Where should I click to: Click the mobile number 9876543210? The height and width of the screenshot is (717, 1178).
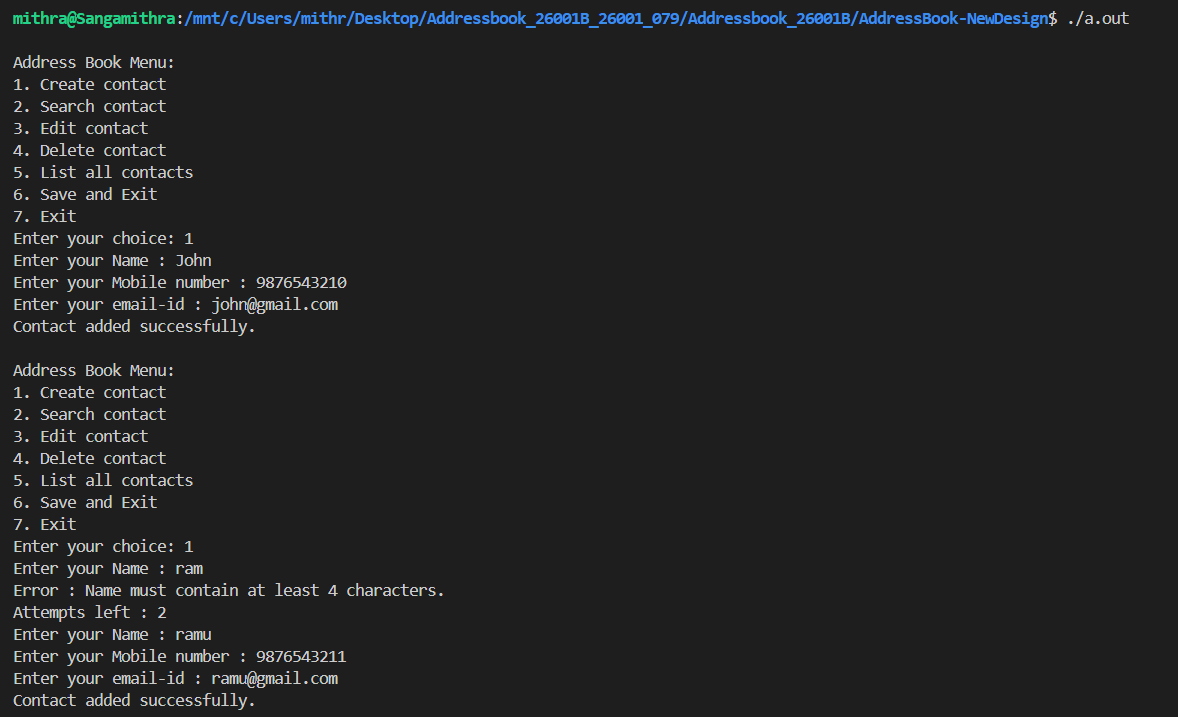coord(301,283)
